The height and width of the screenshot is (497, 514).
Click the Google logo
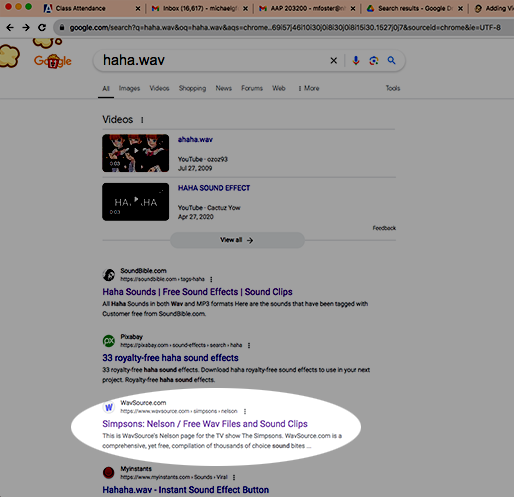tap(53, 61)
